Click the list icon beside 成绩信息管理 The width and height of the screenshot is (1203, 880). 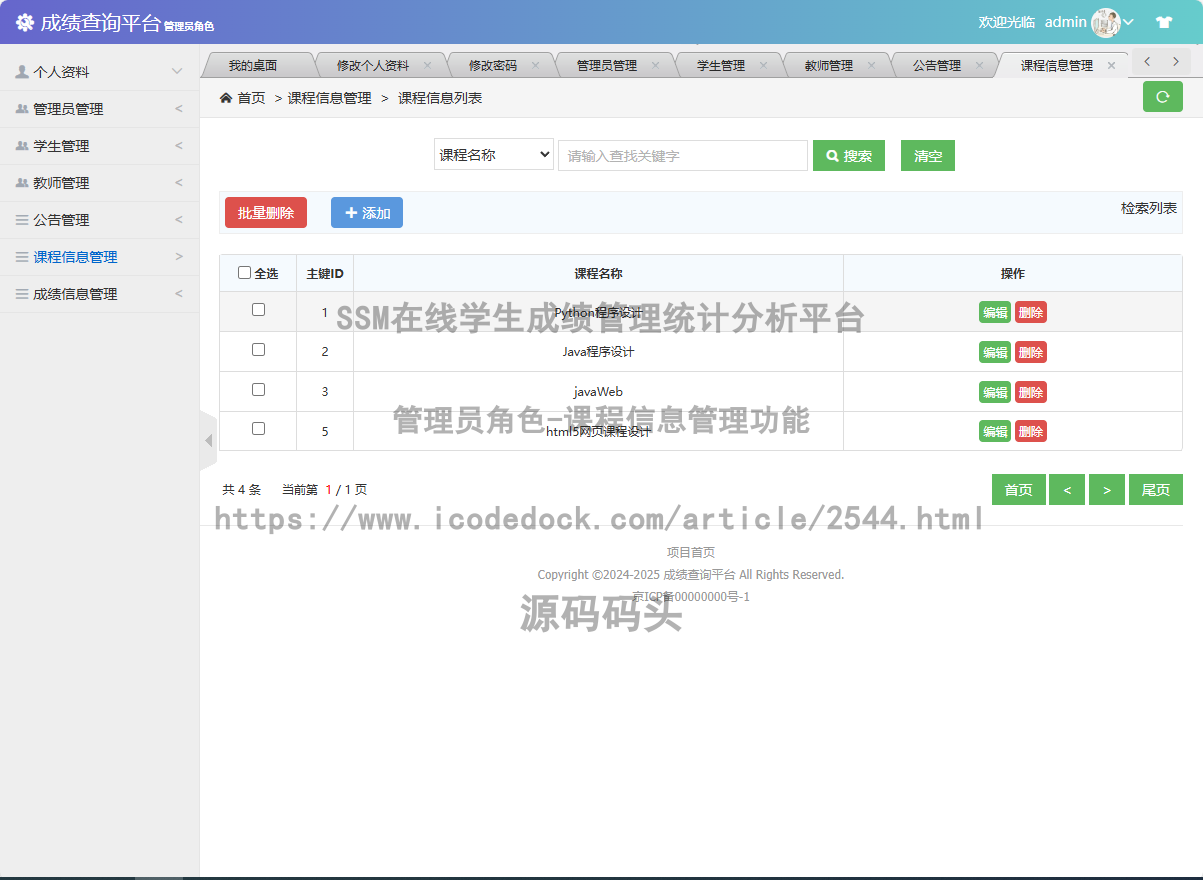(x=22, y=294)
